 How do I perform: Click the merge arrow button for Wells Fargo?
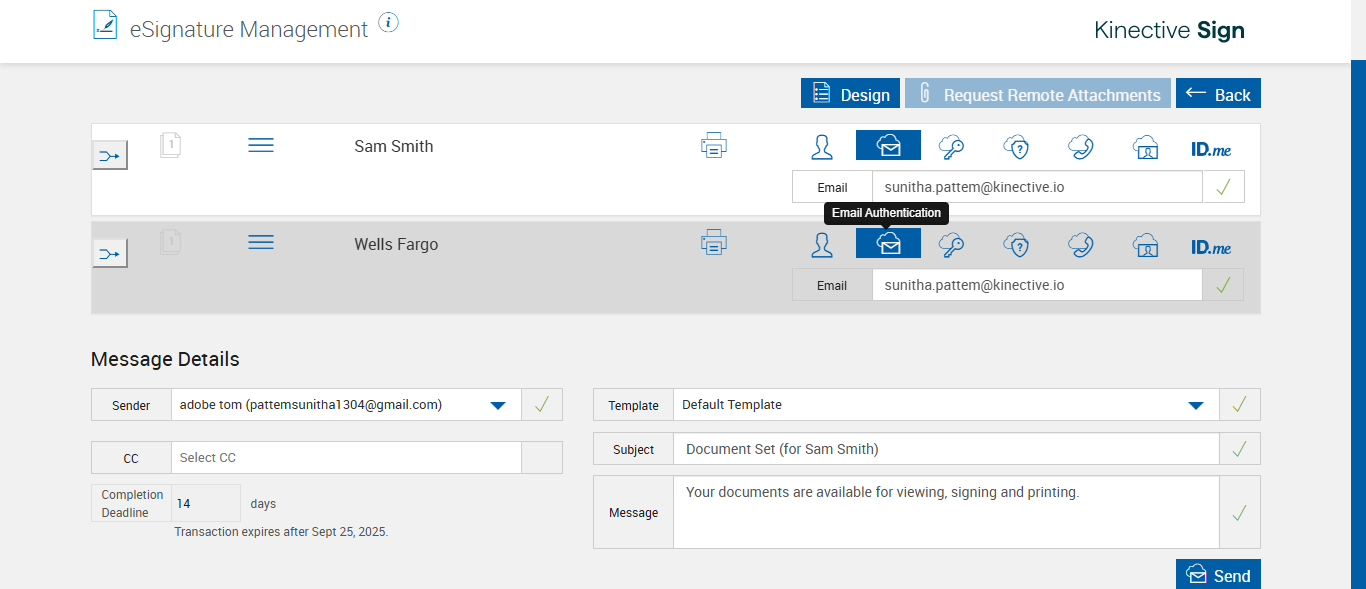tap(110, 254)
